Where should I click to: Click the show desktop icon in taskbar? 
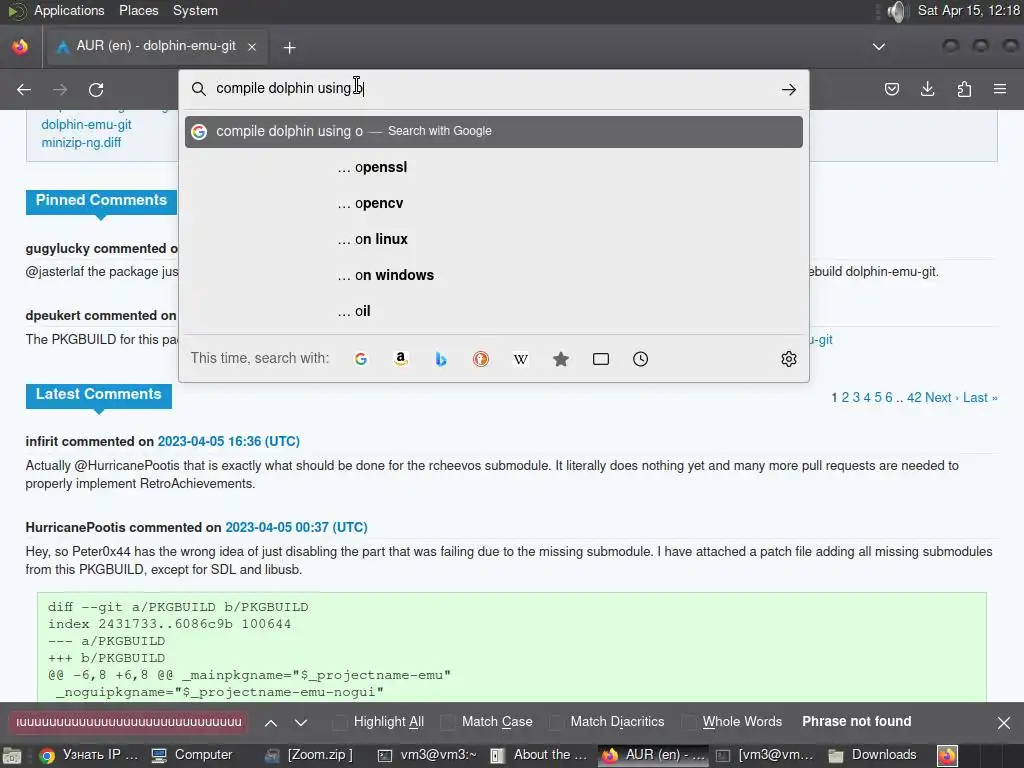tap(12, 756)
